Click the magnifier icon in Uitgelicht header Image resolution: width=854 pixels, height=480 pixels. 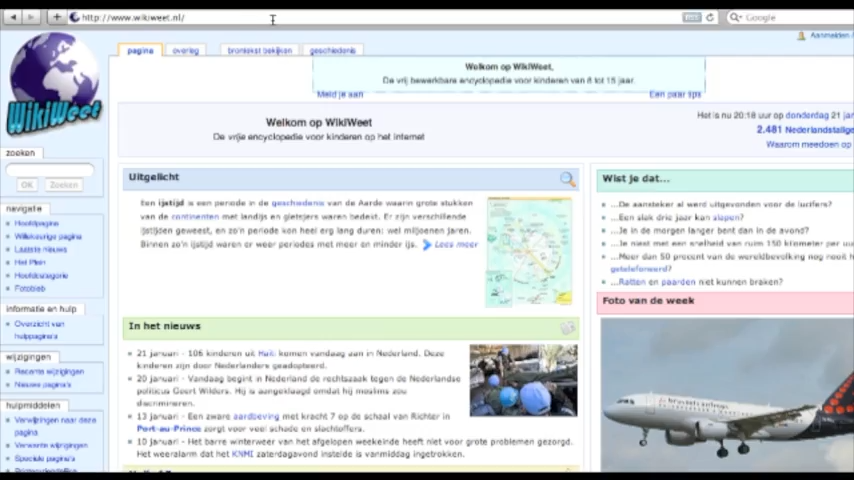568,179
